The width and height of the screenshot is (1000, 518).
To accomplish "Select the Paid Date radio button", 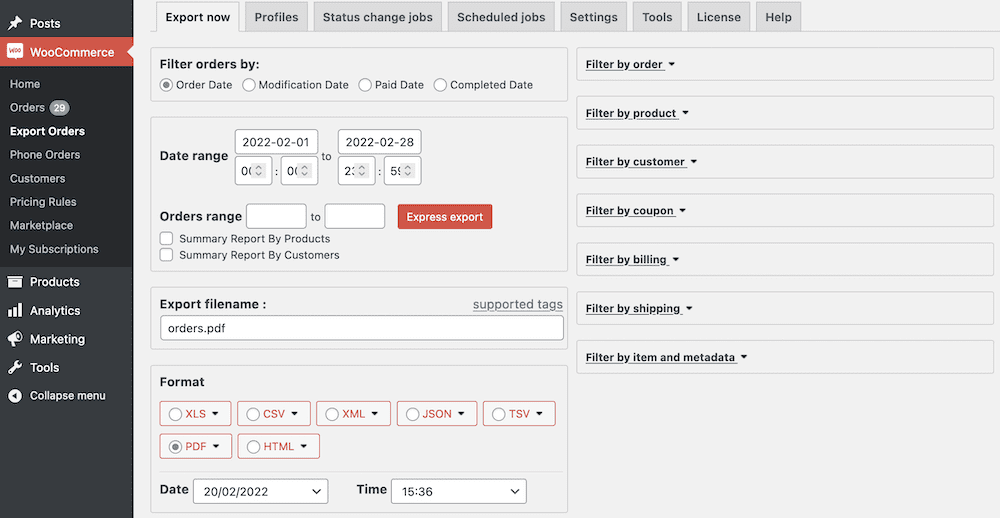I will pos(366,85).
